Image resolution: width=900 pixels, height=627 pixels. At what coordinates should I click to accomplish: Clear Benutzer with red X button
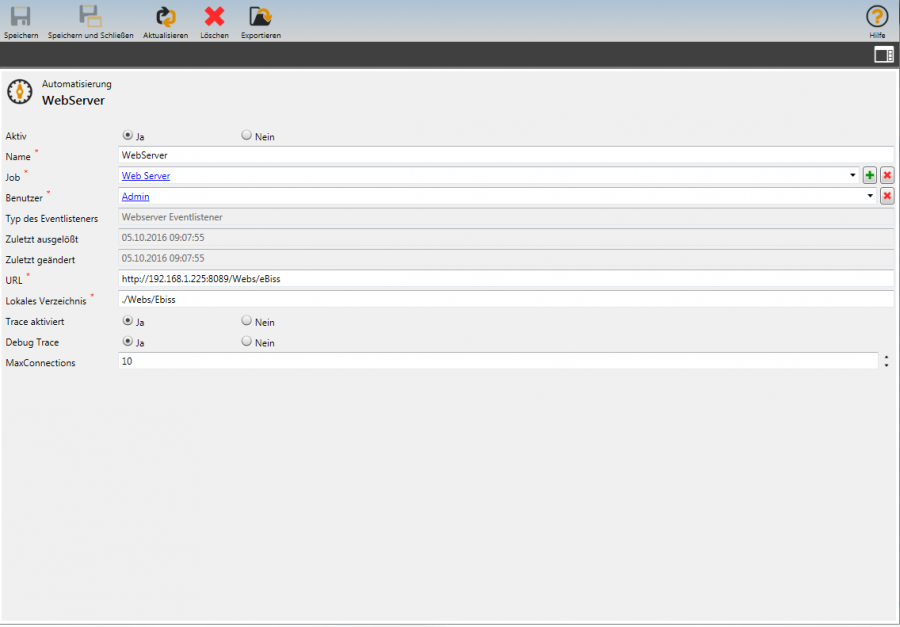887,196
